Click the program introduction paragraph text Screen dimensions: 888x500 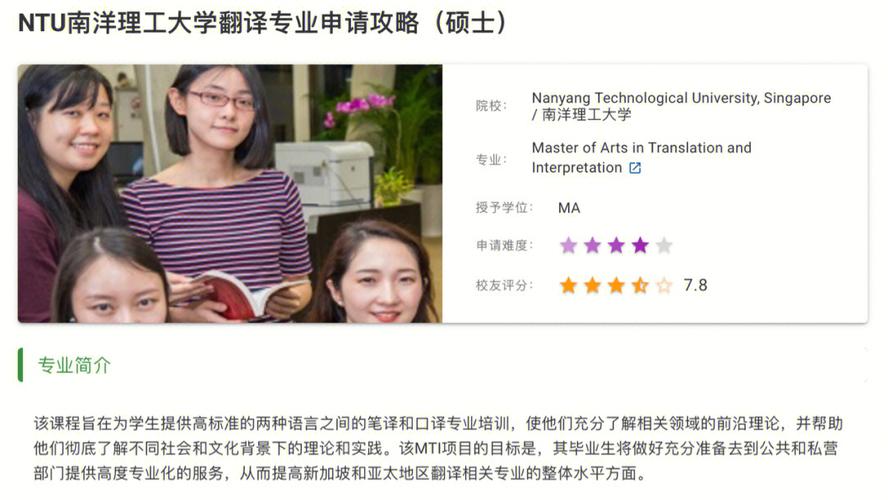438,448
